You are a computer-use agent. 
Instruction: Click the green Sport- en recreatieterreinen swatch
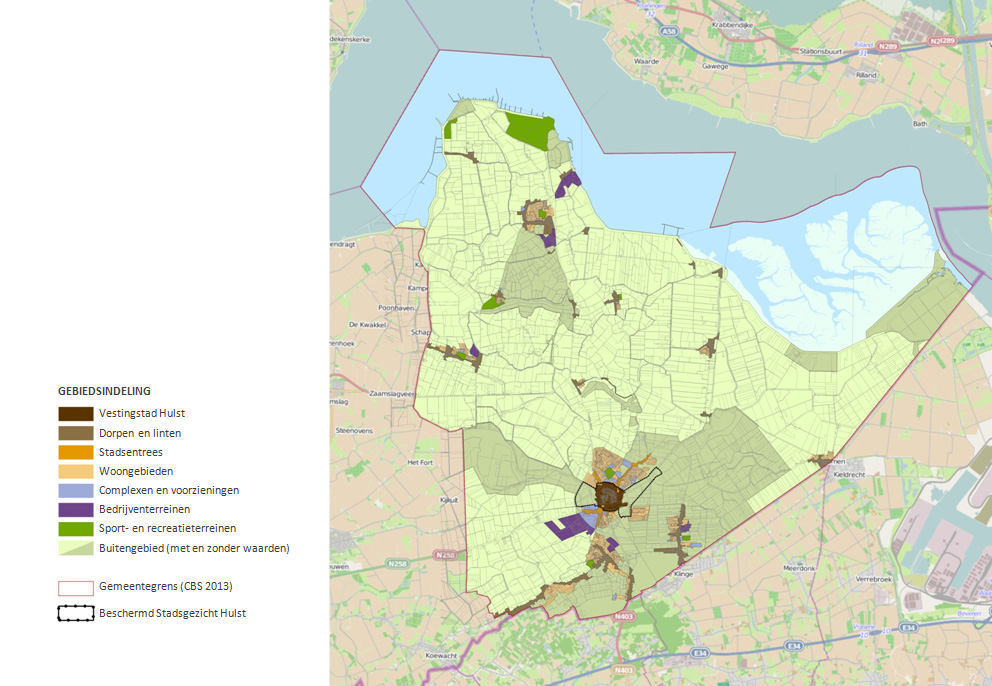pos(76,528)
